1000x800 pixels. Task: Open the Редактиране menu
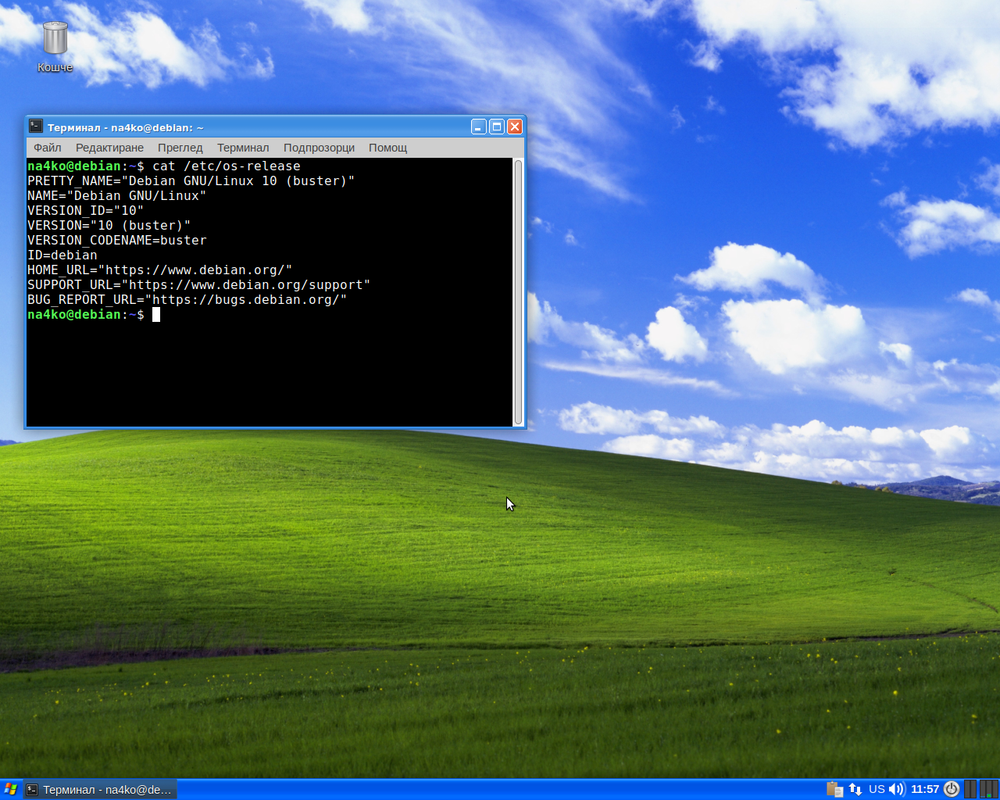[x=110, y=147]
